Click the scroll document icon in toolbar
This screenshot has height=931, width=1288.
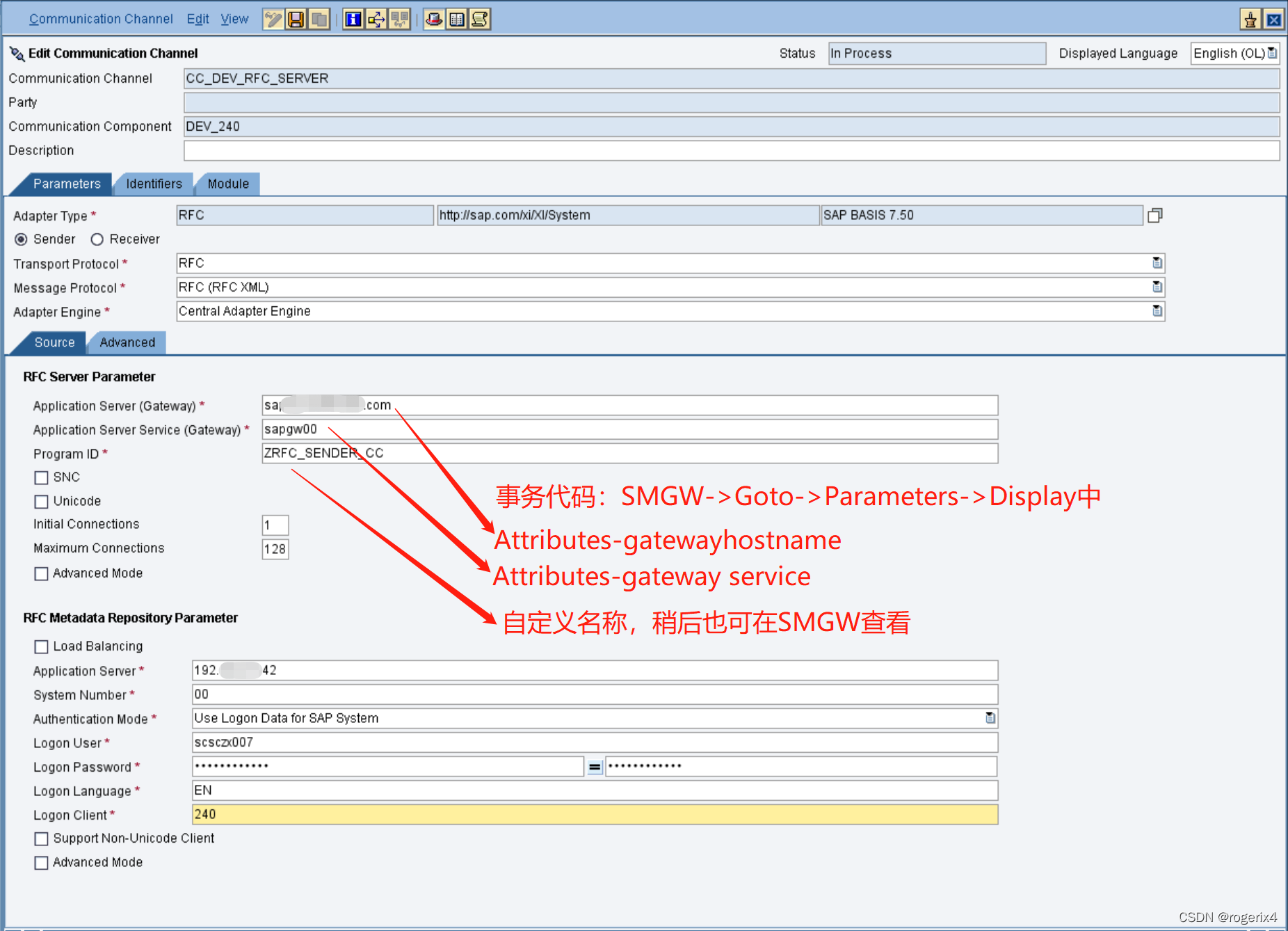[480, 19]
